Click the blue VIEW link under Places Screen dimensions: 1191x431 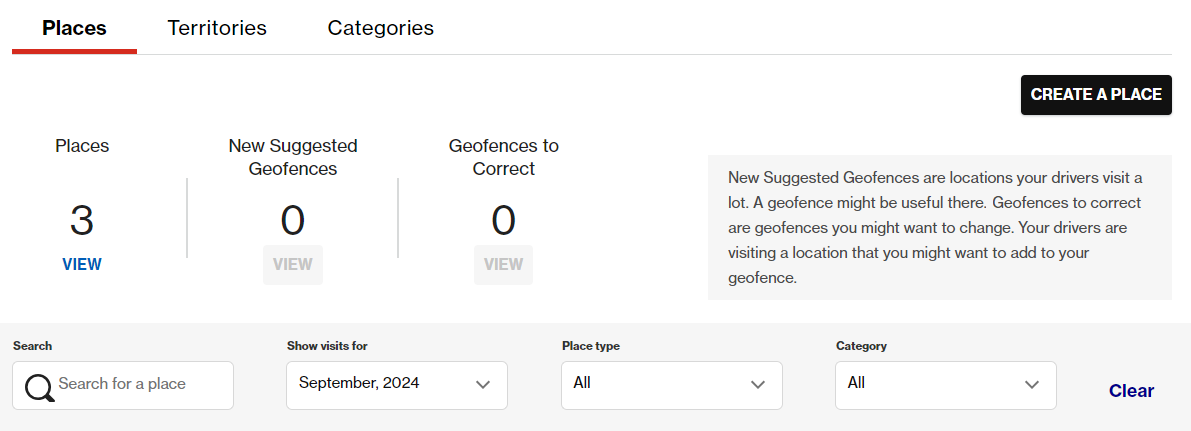82,265
